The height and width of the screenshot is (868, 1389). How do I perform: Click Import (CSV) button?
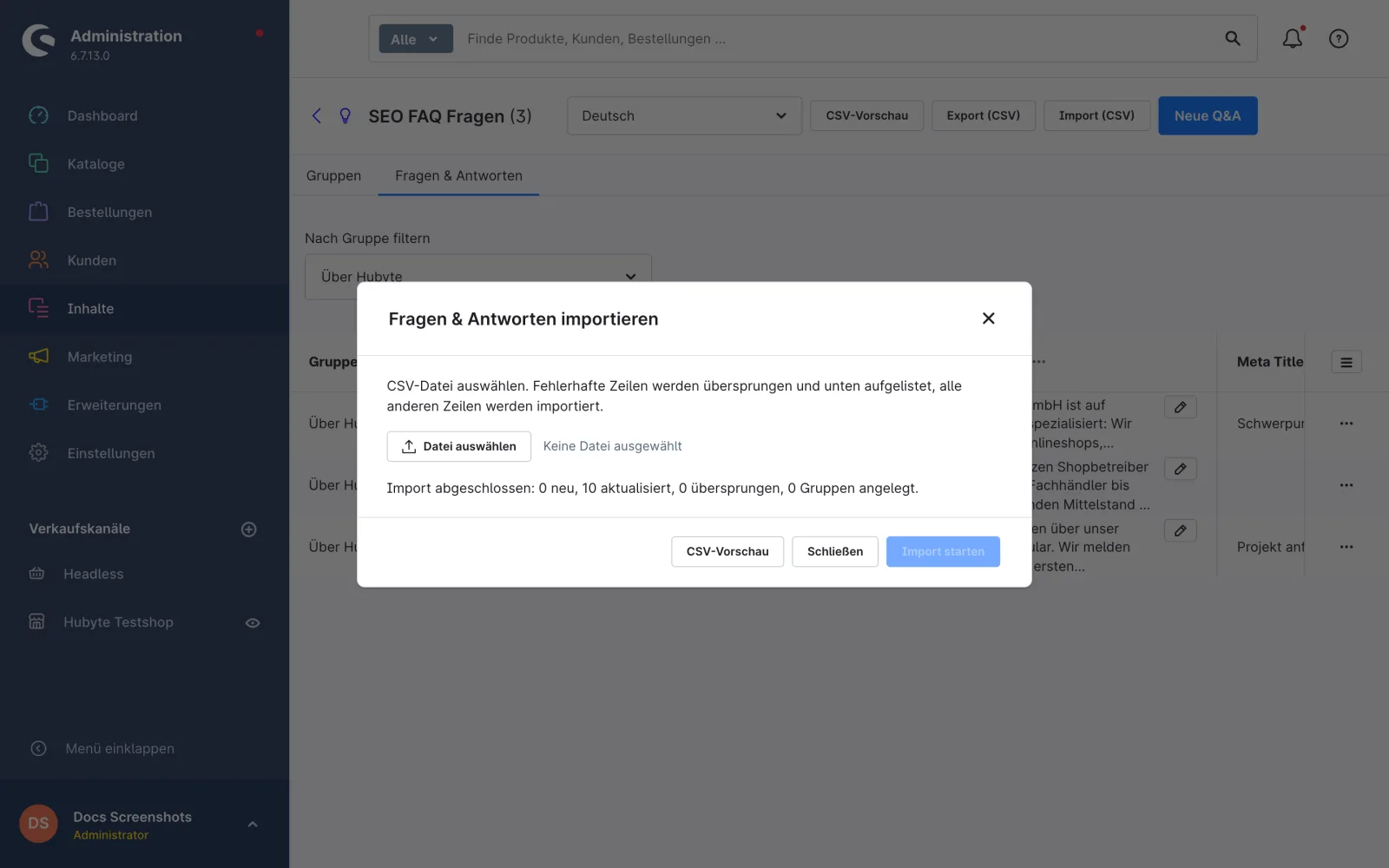[x=1096, y=115]
